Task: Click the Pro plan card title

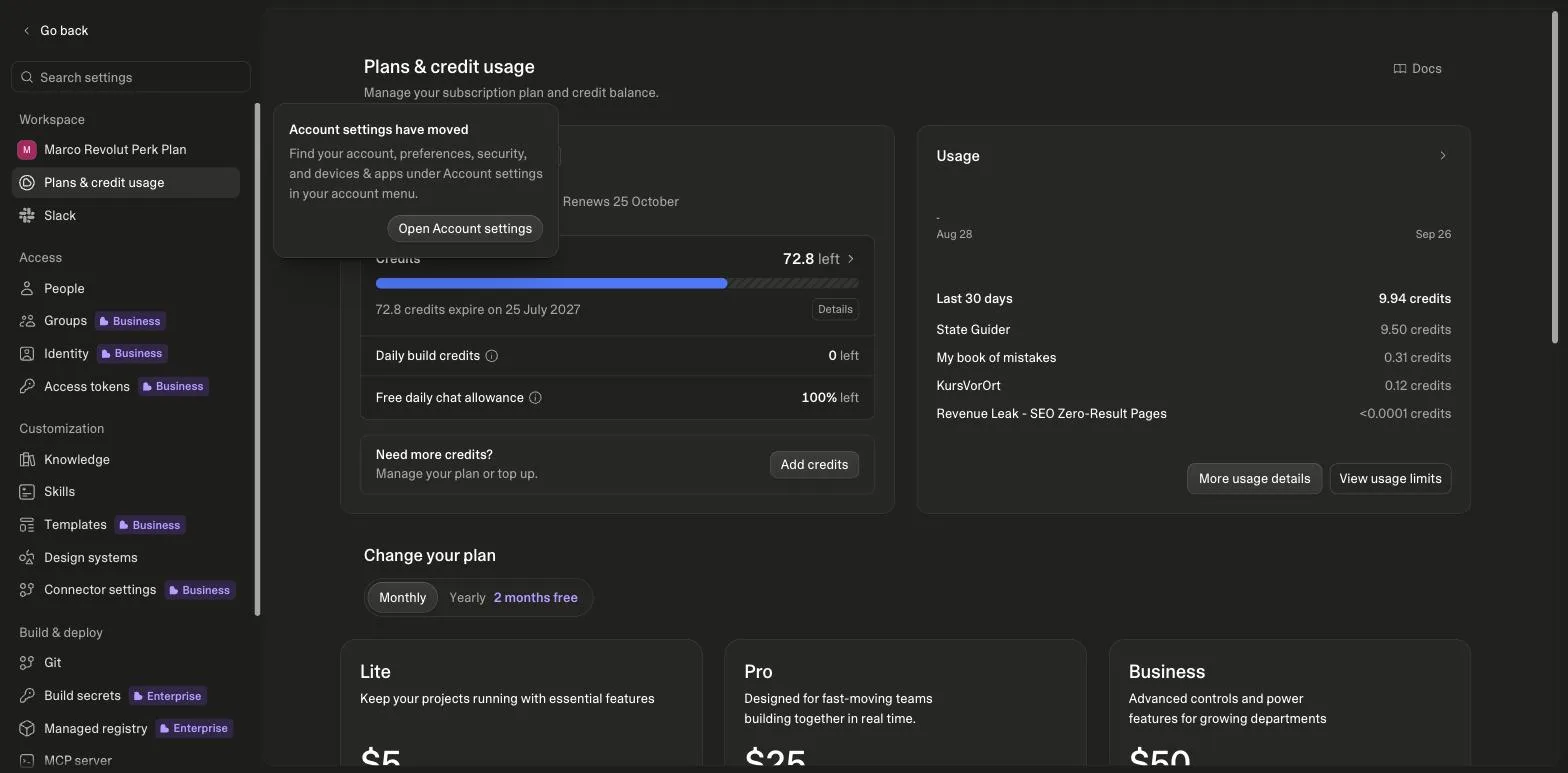Action: tap(758, 672)
